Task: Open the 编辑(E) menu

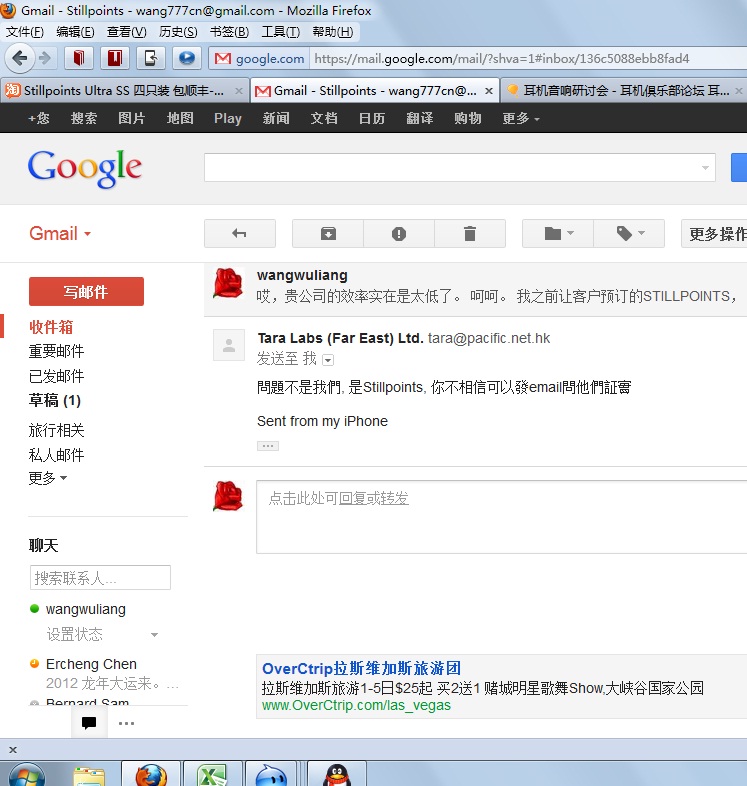Action: [75, 32]
